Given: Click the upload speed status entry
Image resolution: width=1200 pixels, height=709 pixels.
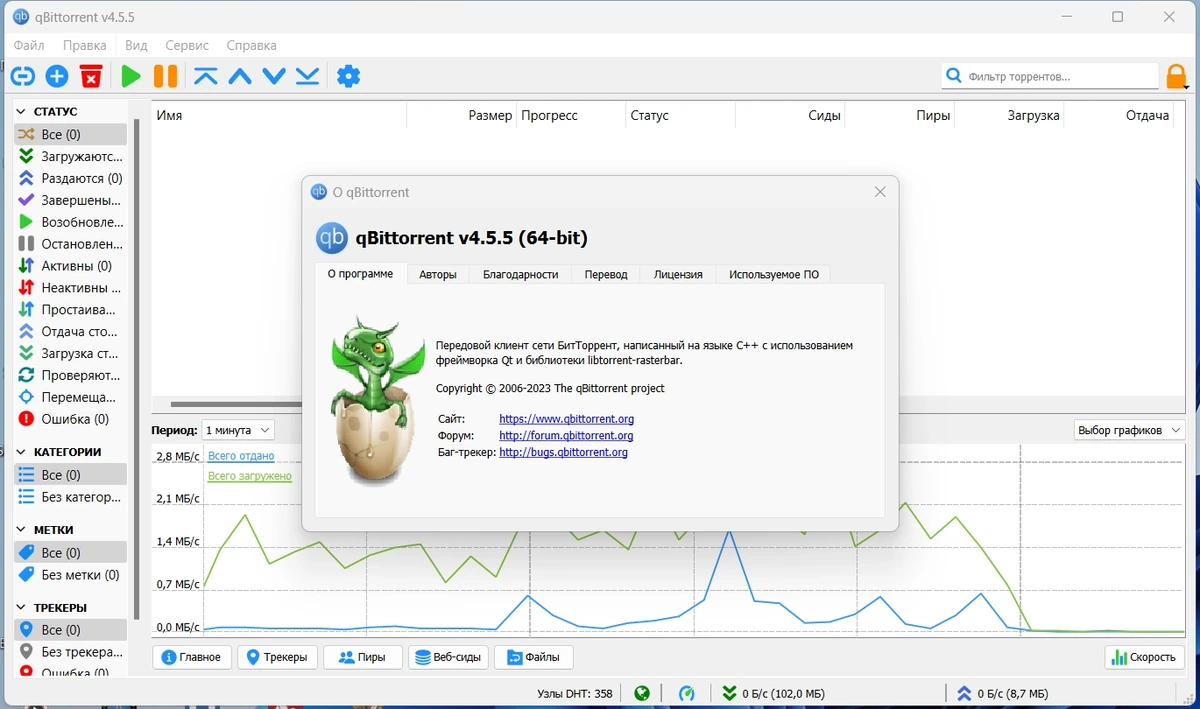Looking at the screenshot, I should tap(1003, 693).
